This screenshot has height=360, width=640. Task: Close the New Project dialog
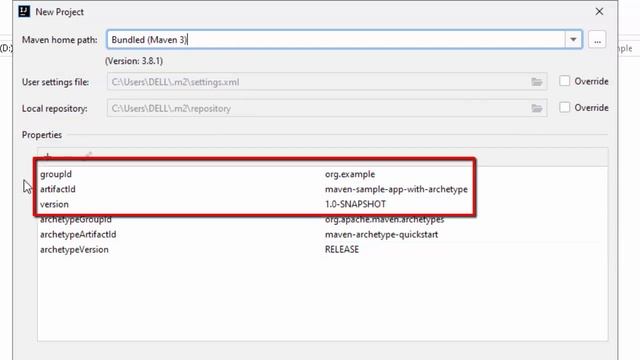pyautogui.click(x=599, y=11)
